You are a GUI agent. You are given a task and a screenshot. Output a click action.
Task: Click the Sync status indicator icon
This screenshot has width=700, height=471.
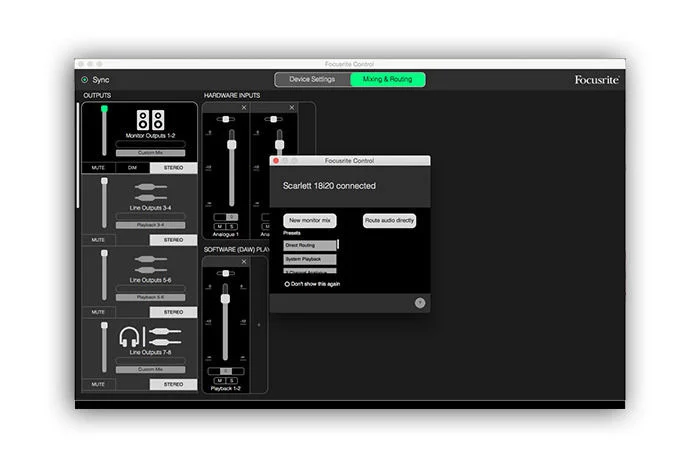84,79
